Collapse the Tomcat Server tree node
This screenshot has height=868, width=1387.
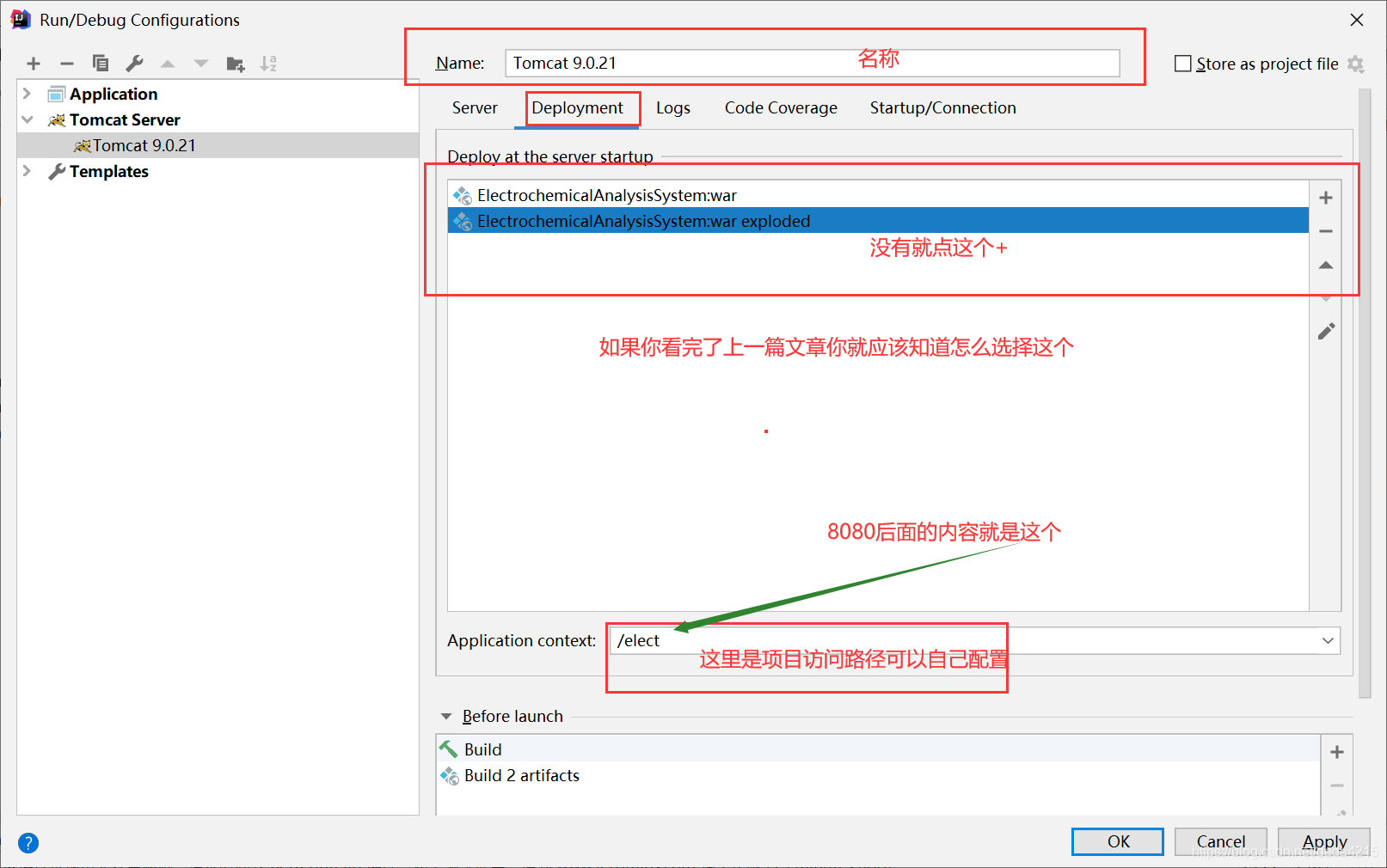[27, 119]
